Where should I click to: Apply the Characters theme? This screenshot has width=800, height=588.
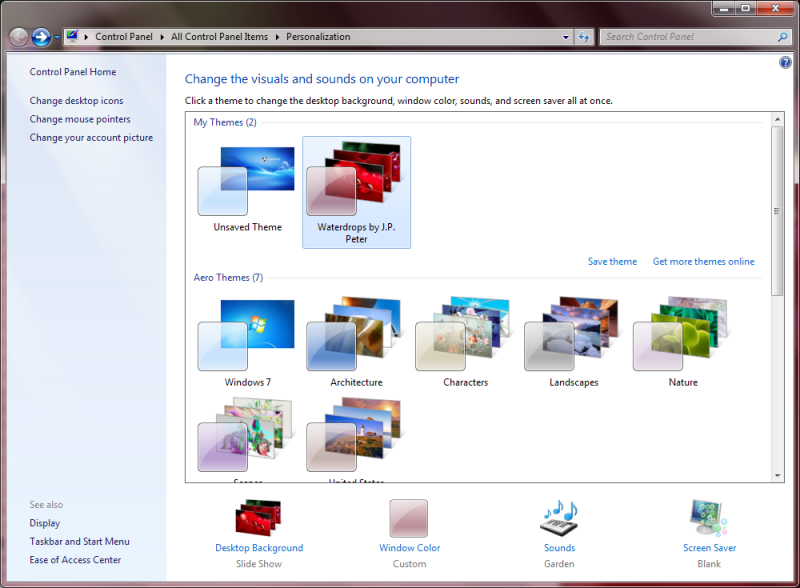464,333
